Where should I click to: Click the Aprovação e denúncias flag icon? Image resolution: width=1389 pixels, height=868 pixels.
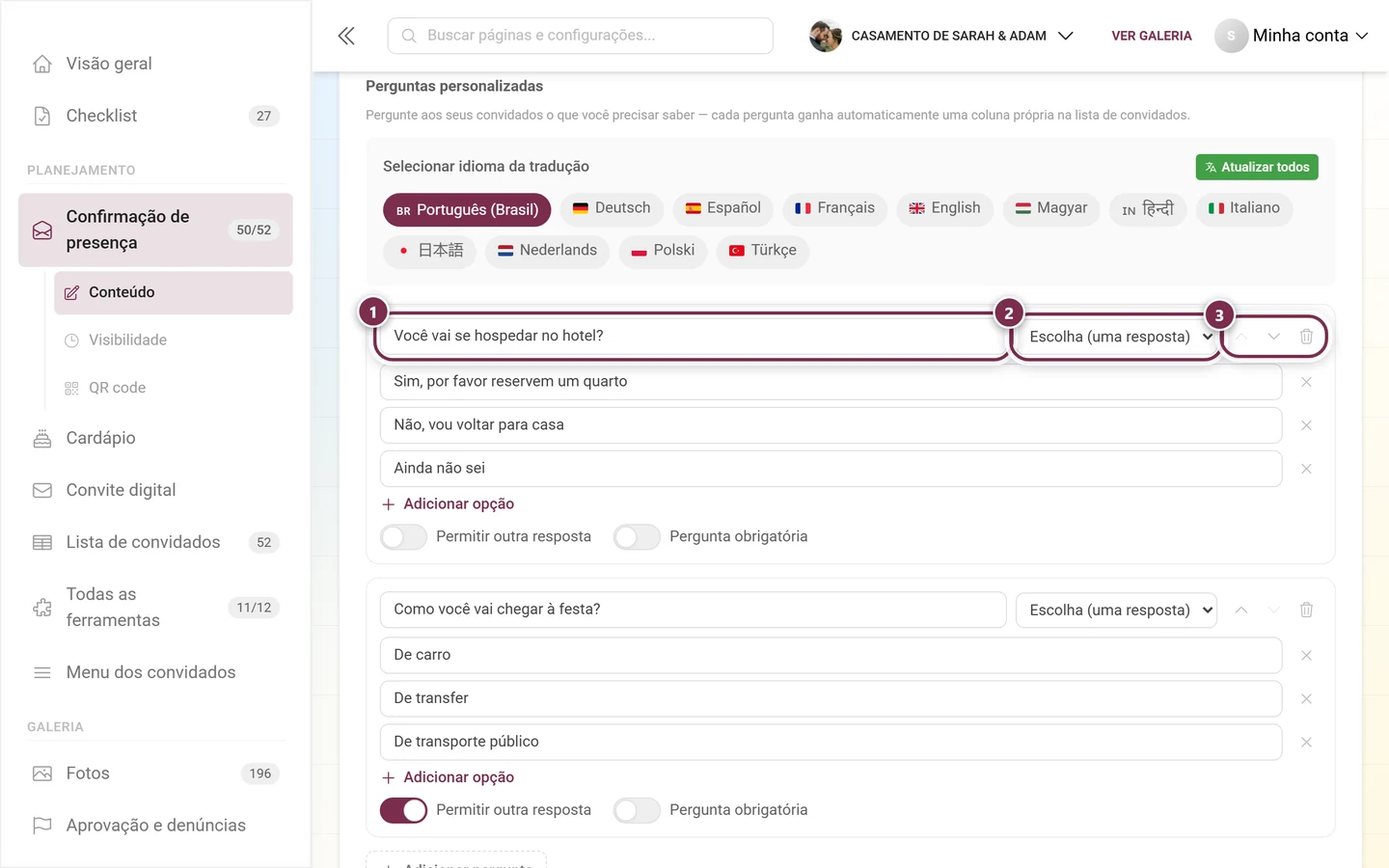(42, 826)
